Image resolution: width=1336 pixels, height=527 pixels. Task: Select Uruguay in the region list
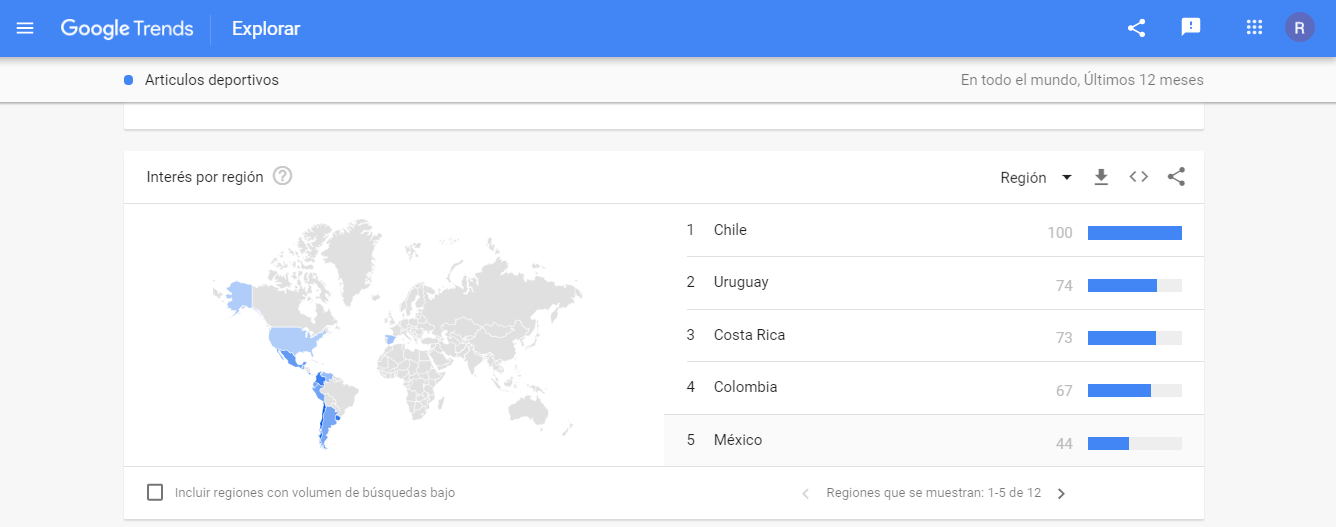pyautogui.click(x=934, y=283)
